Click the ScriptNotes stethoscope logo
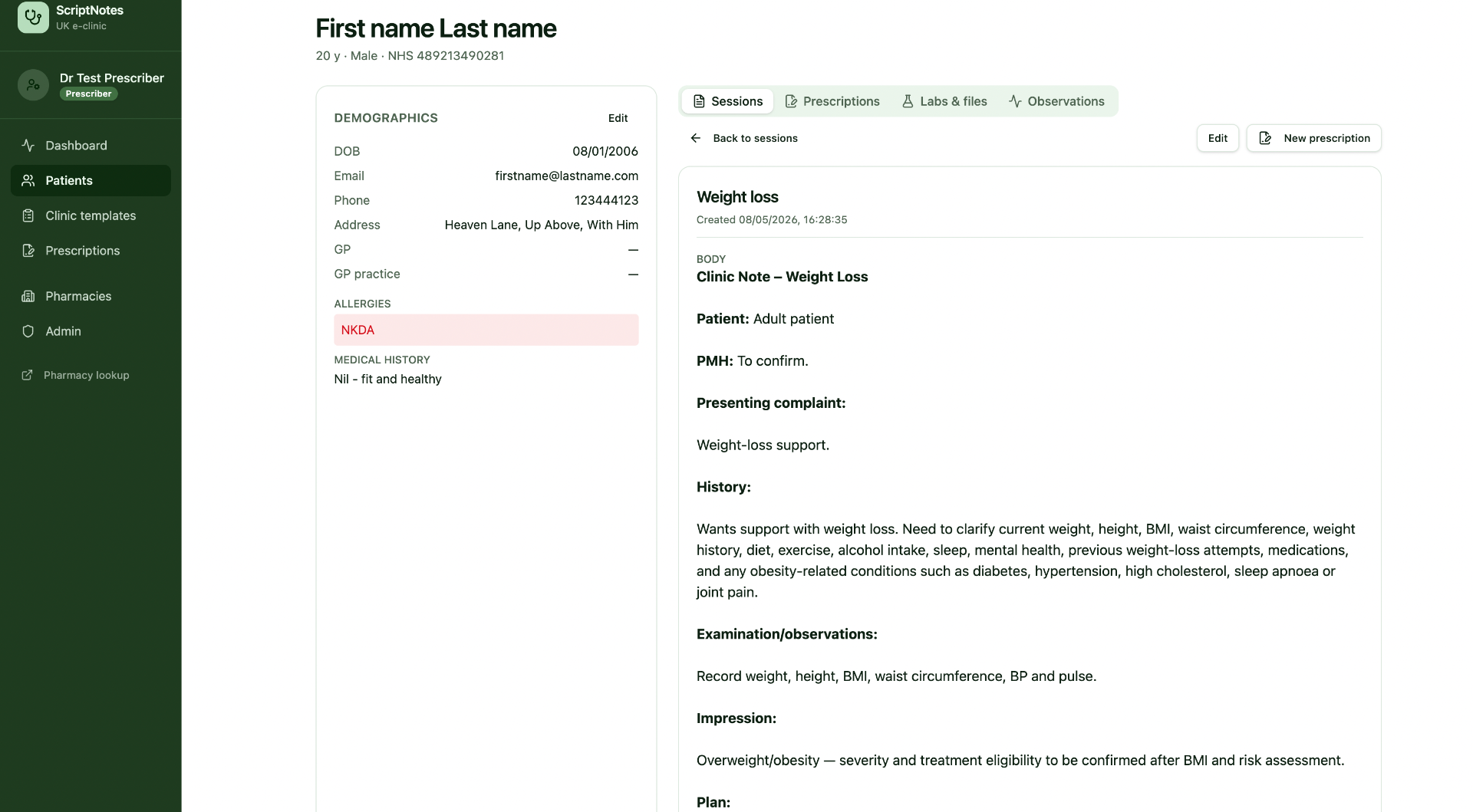The width and height of the screenshot is (1473, 812). point(33,17)
